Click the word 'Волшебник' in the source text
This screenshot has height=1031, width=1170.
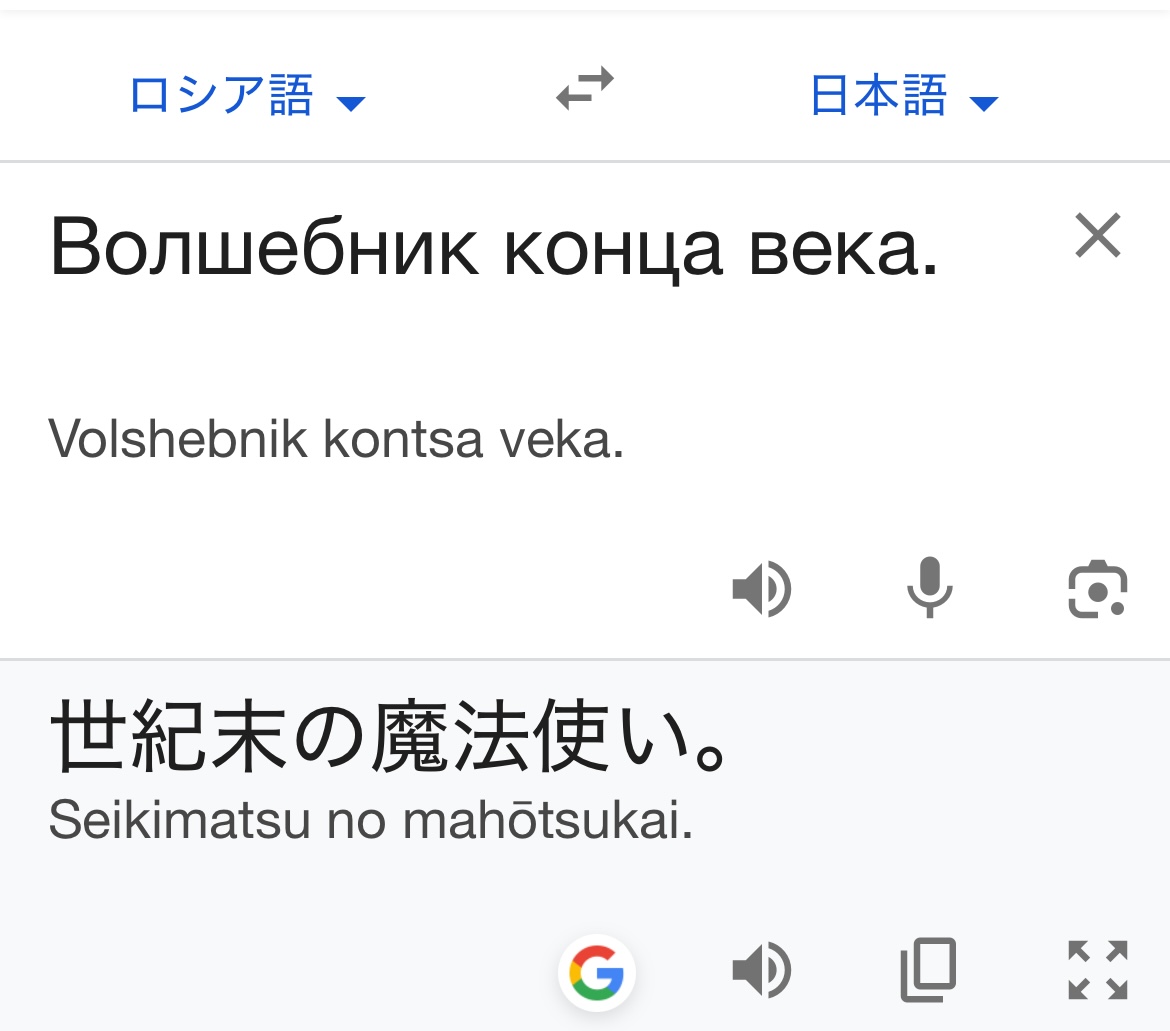(x=264, y=247)
